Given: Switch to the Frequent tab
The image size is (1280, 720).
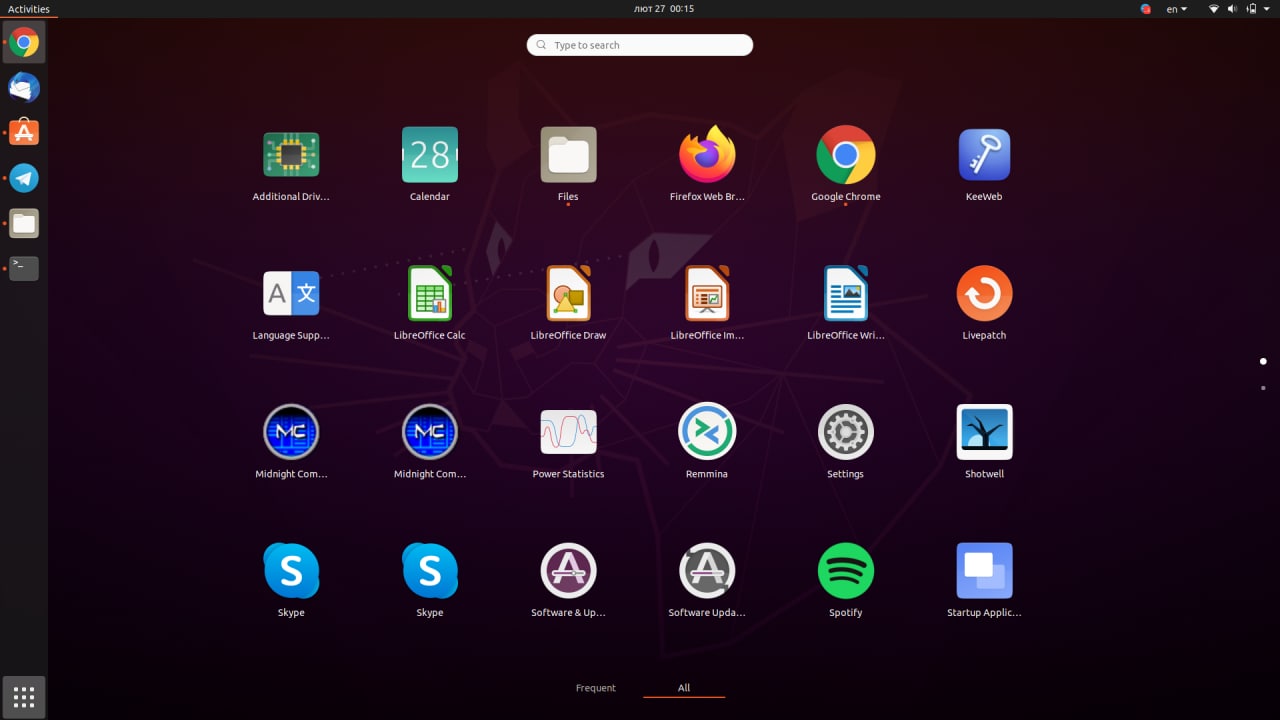Looking at the screenshot, I should click(596, 688).
